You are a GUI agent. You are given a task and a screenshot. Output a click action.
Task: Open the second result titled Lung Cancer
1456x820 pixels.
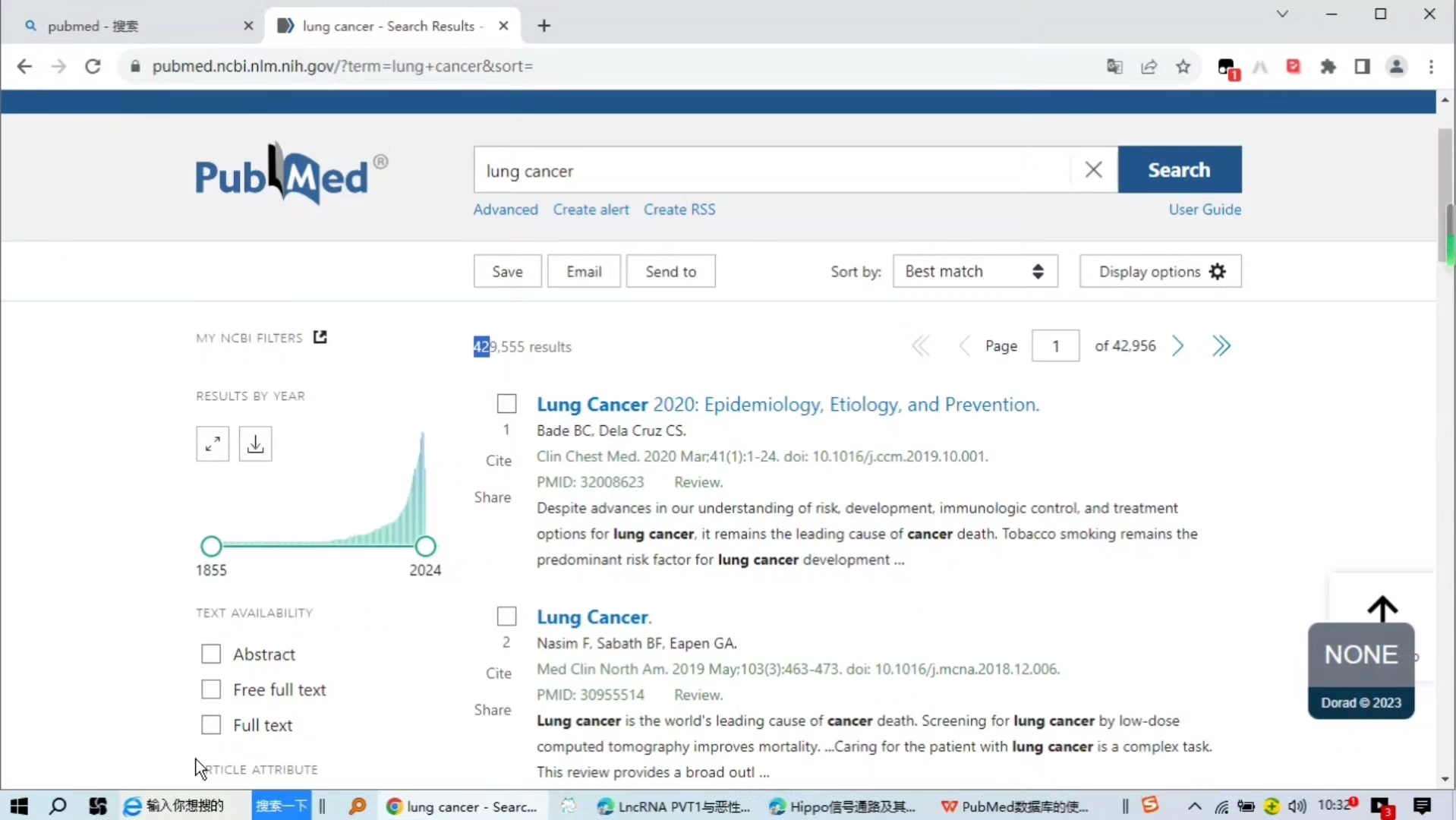594,617
